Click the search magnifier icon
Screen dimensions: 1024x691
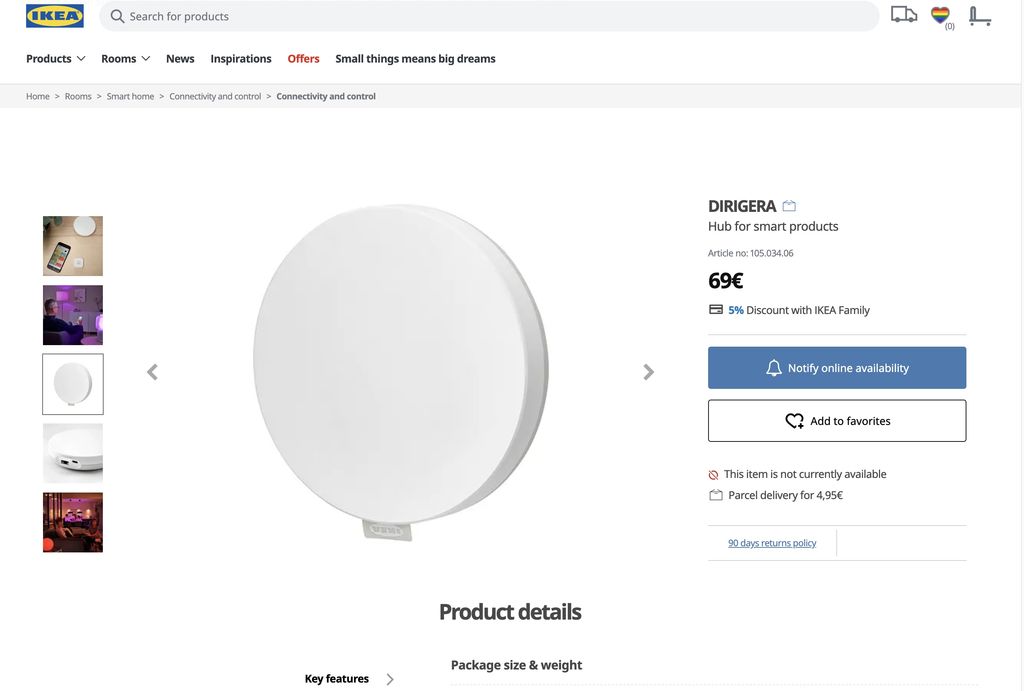click(117, 16)
